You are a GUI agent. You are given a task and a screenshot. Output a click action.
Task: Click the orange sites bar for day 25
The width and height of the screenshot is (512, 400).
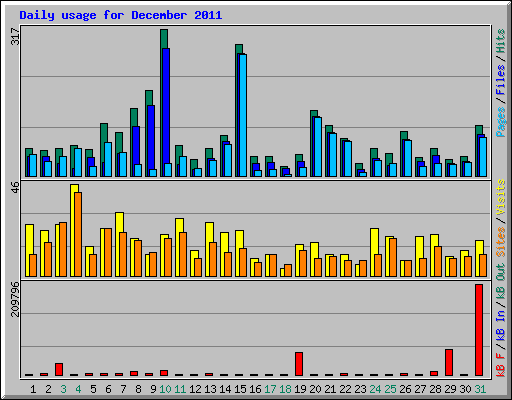click(393, 257)
